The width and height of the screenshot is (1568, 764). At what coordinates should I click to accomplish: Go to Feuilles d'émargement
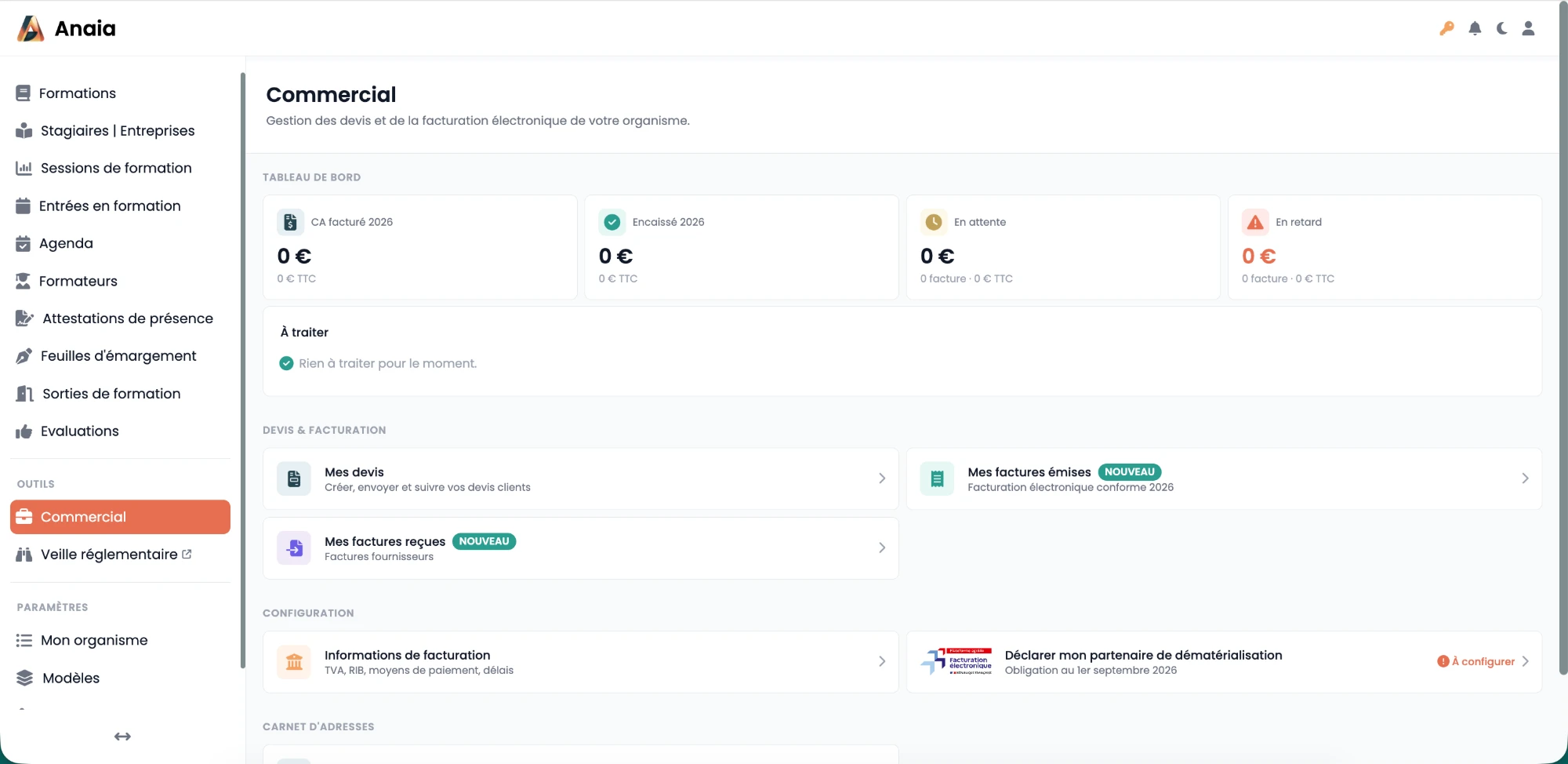120,356
